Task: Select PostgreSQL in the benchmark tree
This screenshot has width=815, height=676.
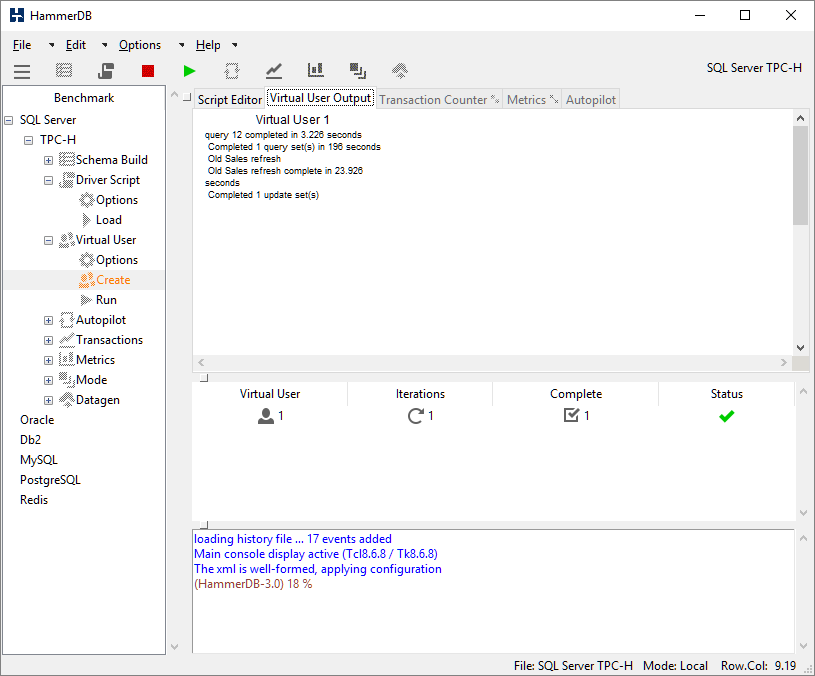Action: tap(50, 480)
